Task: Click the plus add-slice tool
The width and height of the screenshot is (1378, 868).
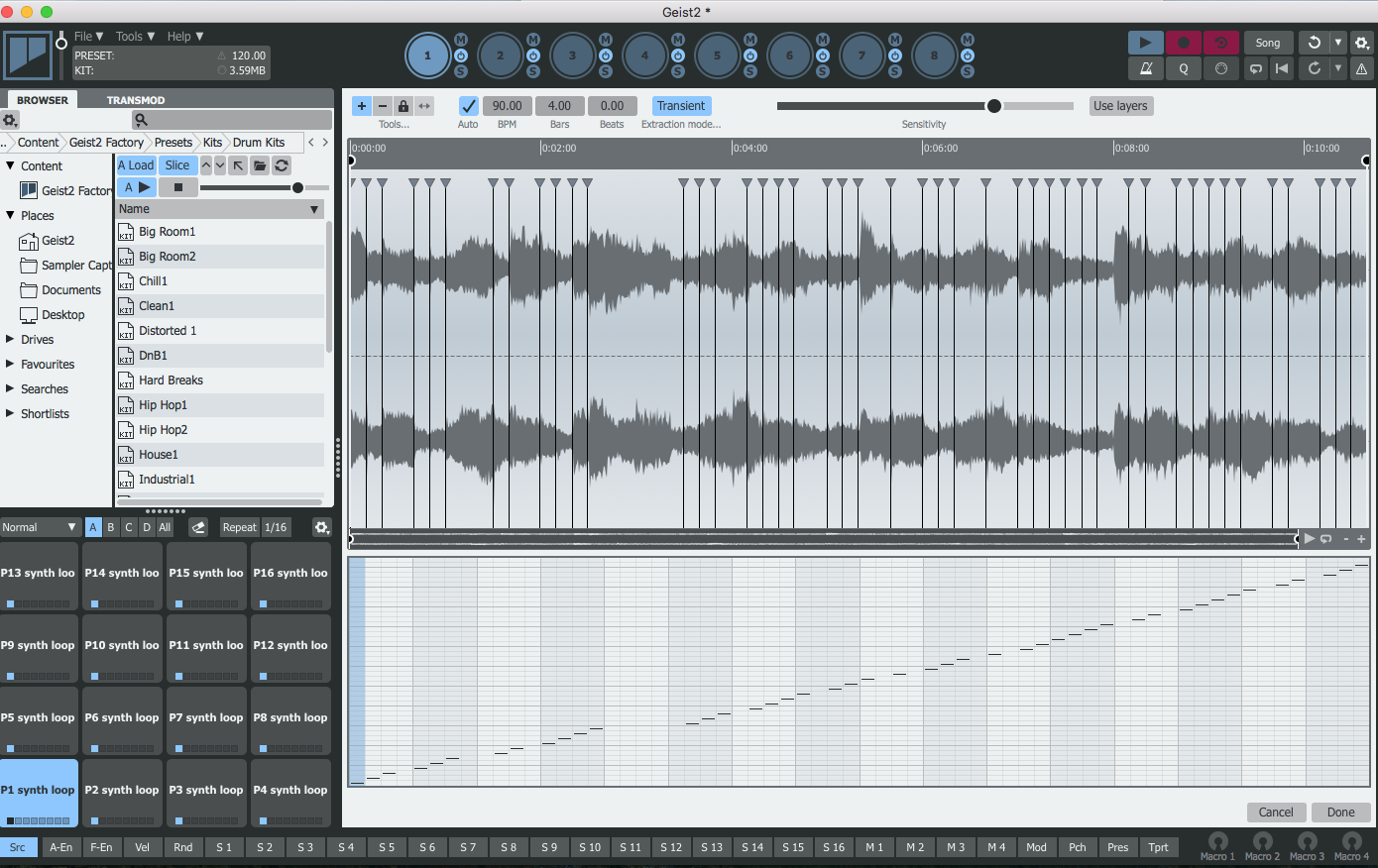Action: click(x=362, y=106)
